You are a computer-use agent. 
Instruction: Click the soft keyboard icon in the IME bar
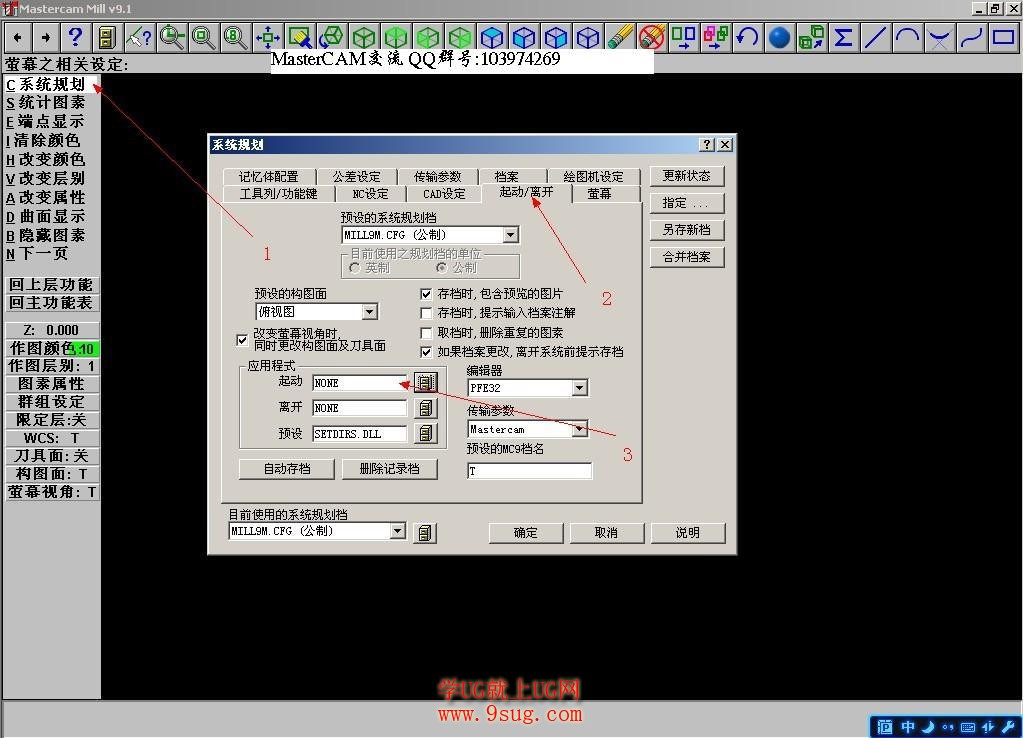pyautogui.click(x=968, y=726)
